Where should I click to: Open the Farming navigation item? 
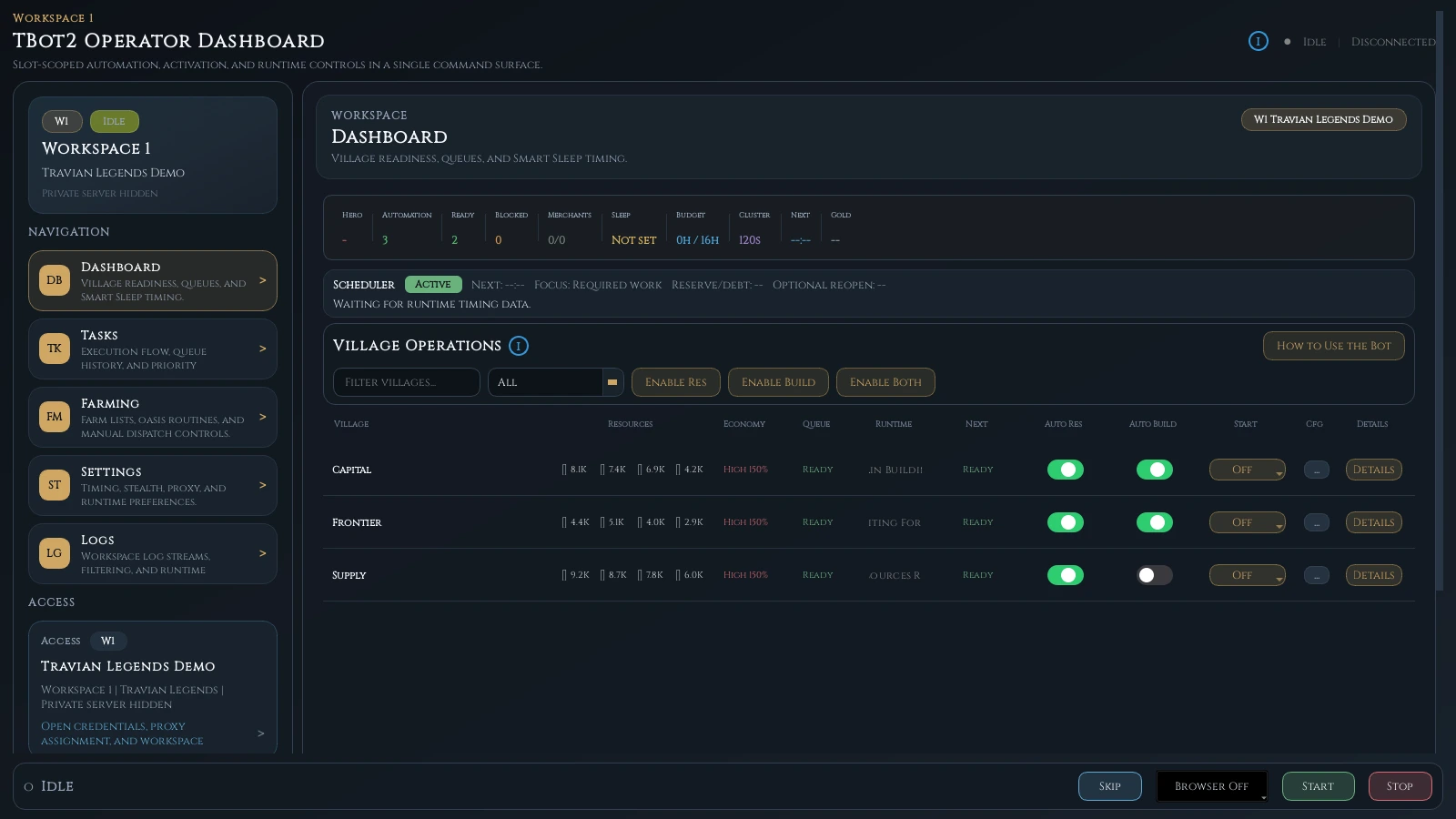tap(153, 417)
